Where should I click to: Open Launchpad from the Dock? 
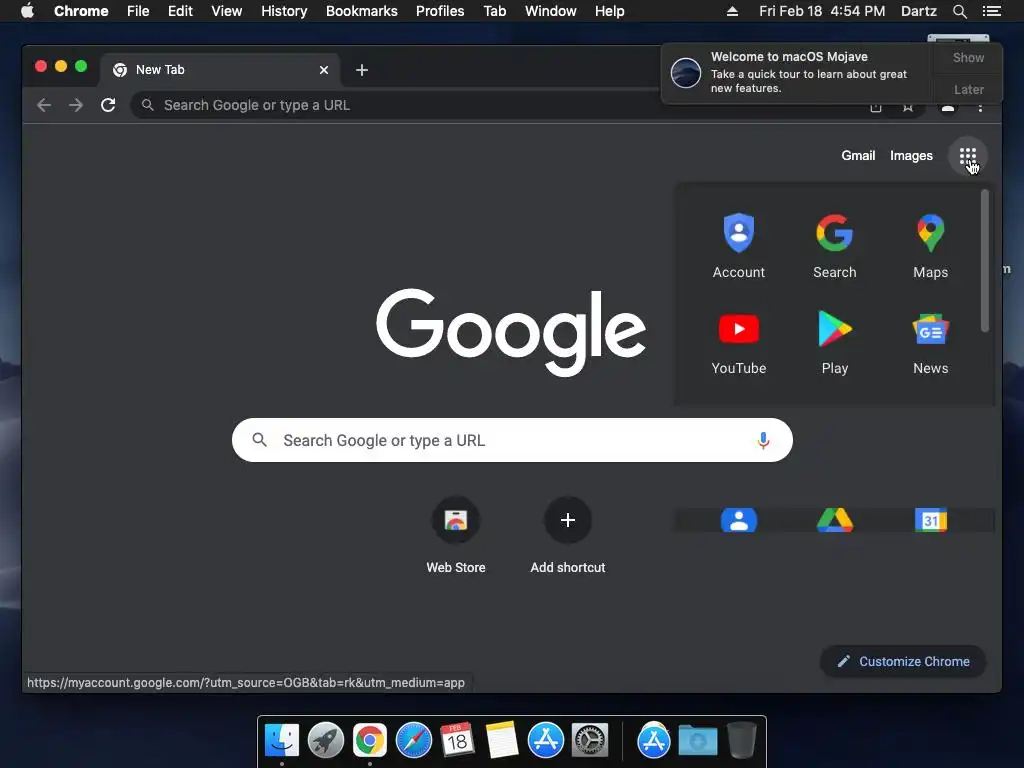pos(326,741)
